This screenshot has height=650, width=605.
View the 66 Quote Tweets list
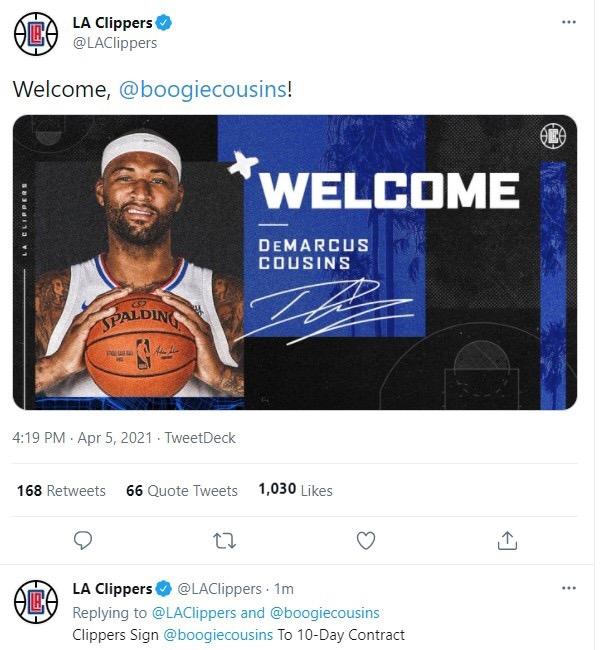(182, 490)
